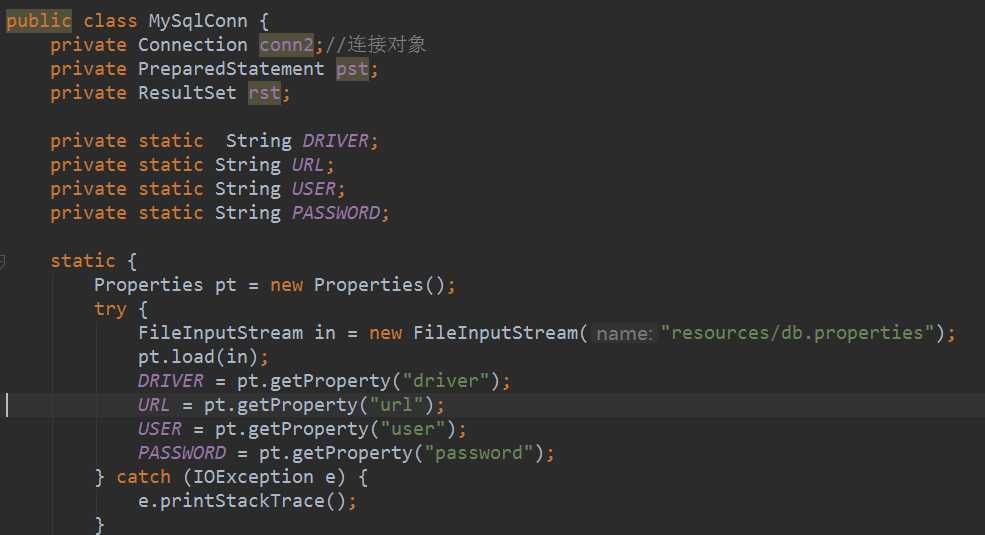The image size is (985, 535).
Task: Click the "resources/db.properties" string
Action: (x=797, y=333)
